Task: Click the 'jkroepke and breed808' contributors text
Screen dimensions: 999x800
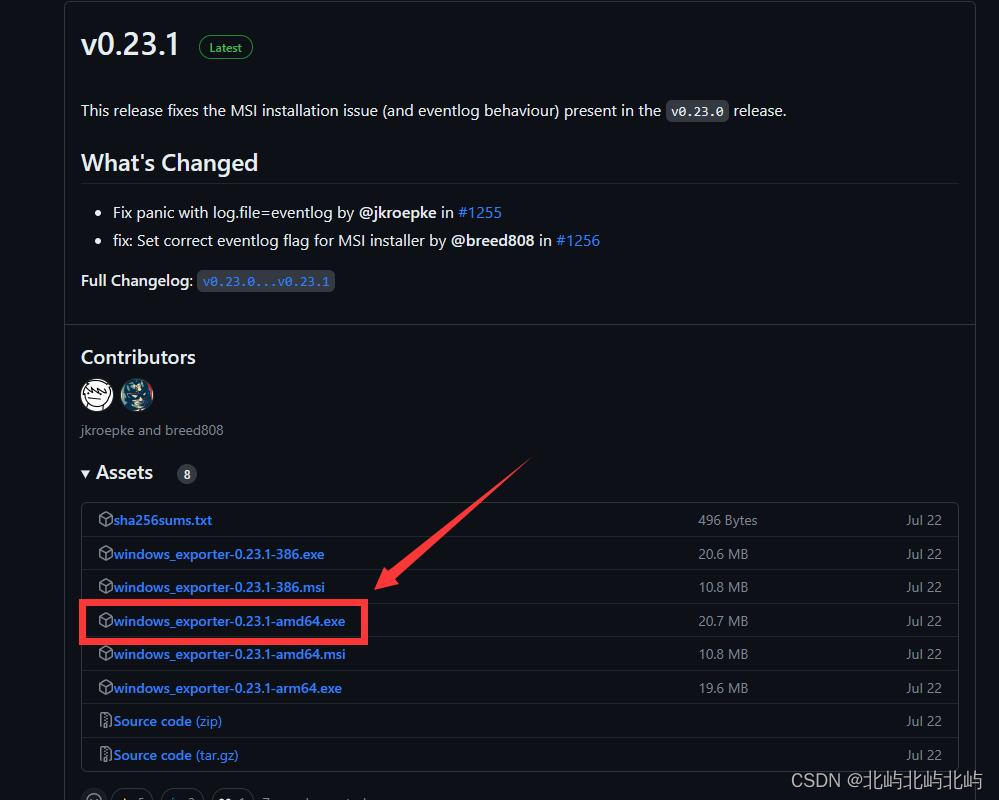Action: [x=152, y=431]
